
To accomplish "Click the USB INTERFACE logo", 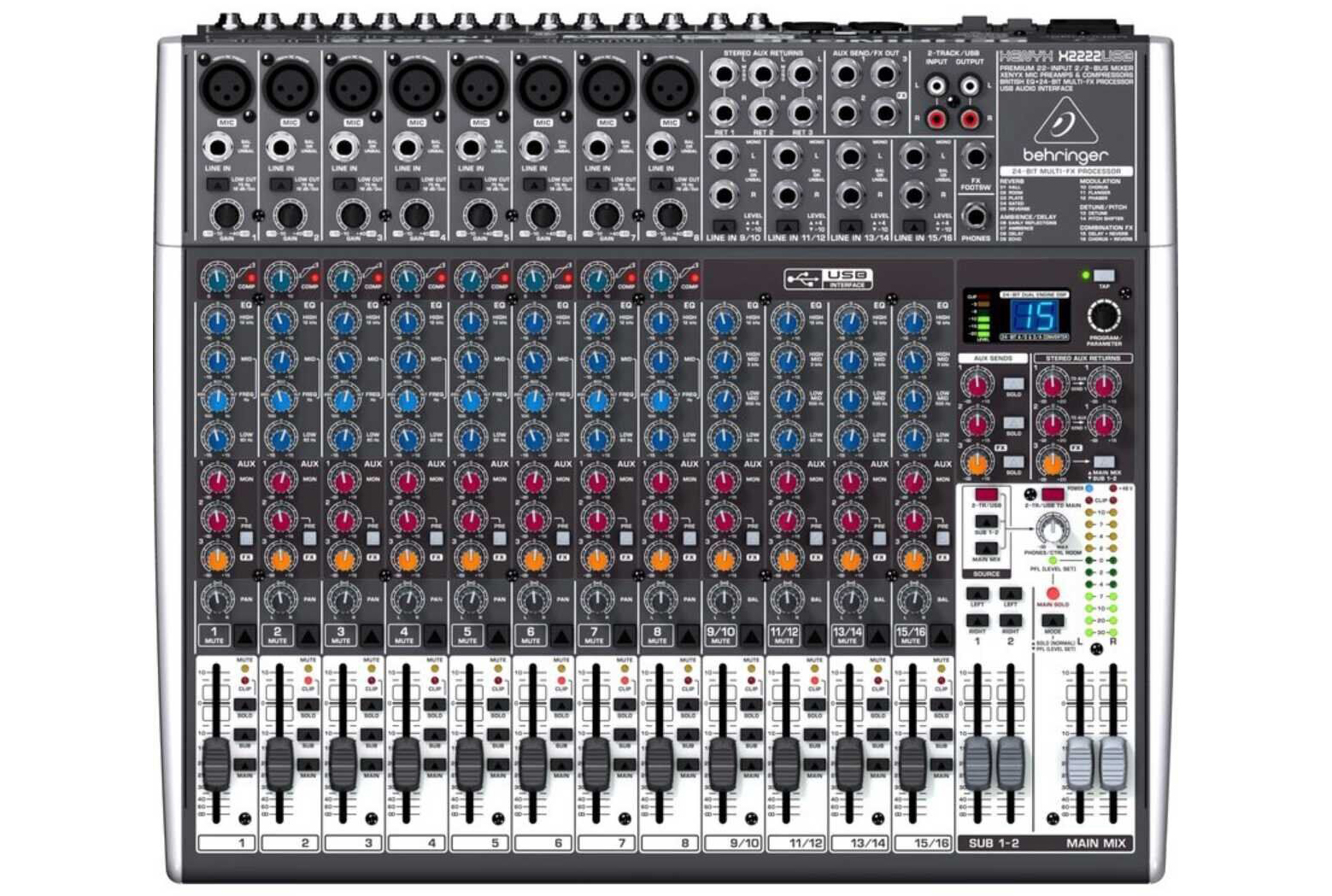I will point(828,278).
